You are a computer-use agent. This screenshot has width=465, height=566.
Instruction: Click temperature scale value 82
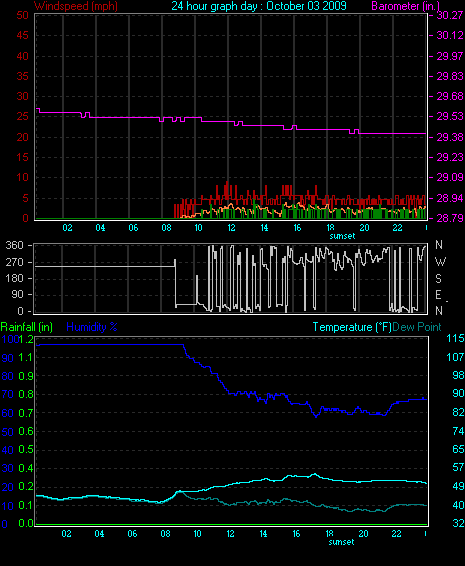(458, 412)
